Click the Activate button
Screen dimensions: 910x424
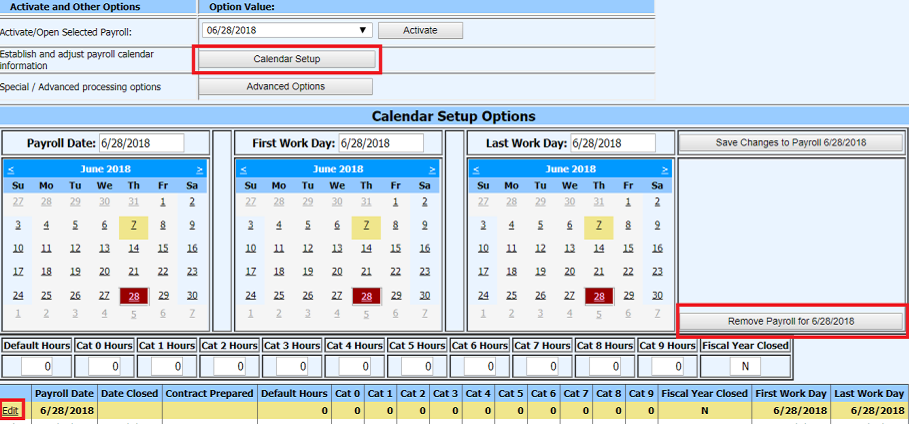click(x=420, y=31)
